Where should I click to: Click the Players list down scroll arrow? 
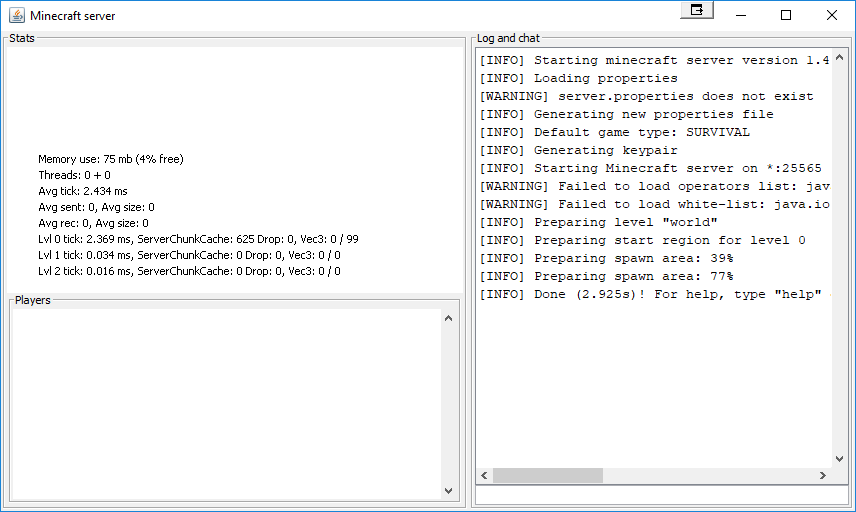click(449, 491)
